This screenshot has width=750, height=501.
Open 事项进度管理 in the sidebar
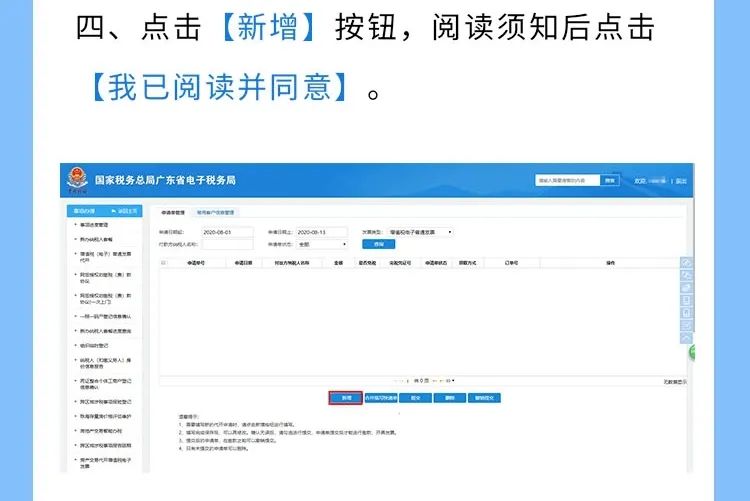(x=94, y=225)
